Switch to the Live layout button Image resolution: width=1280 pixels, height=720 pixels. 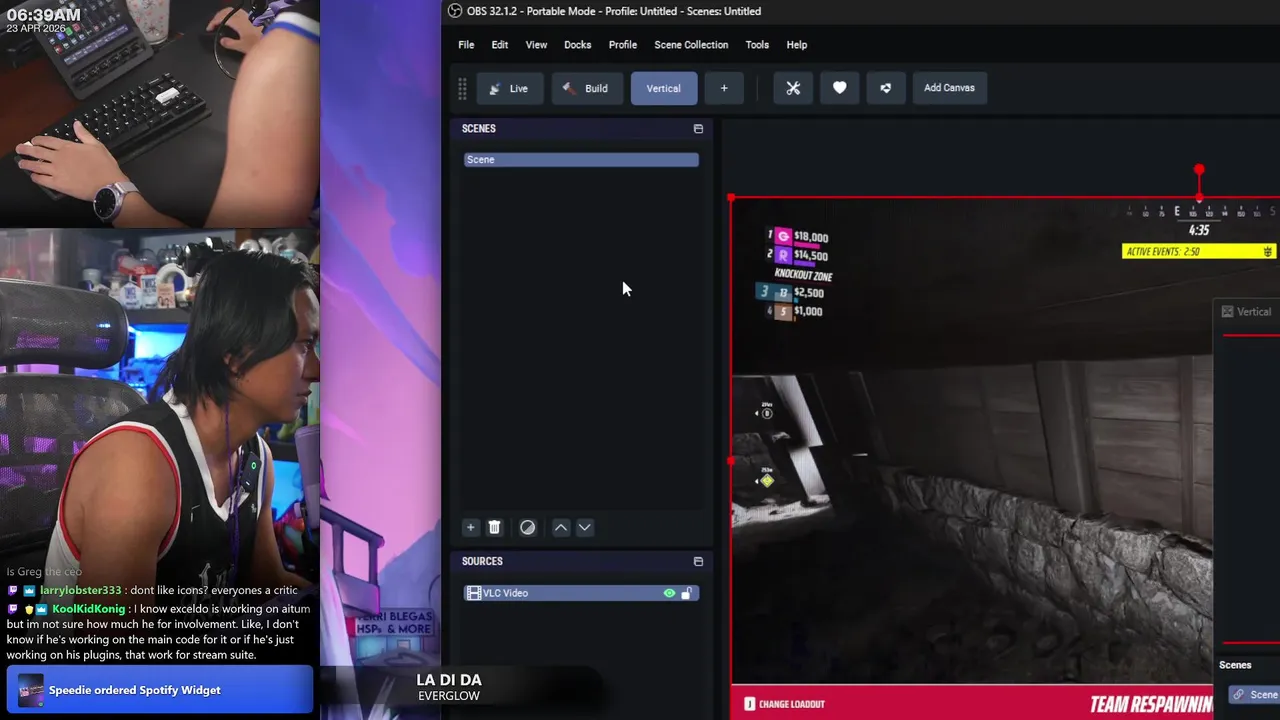(509, 88)
